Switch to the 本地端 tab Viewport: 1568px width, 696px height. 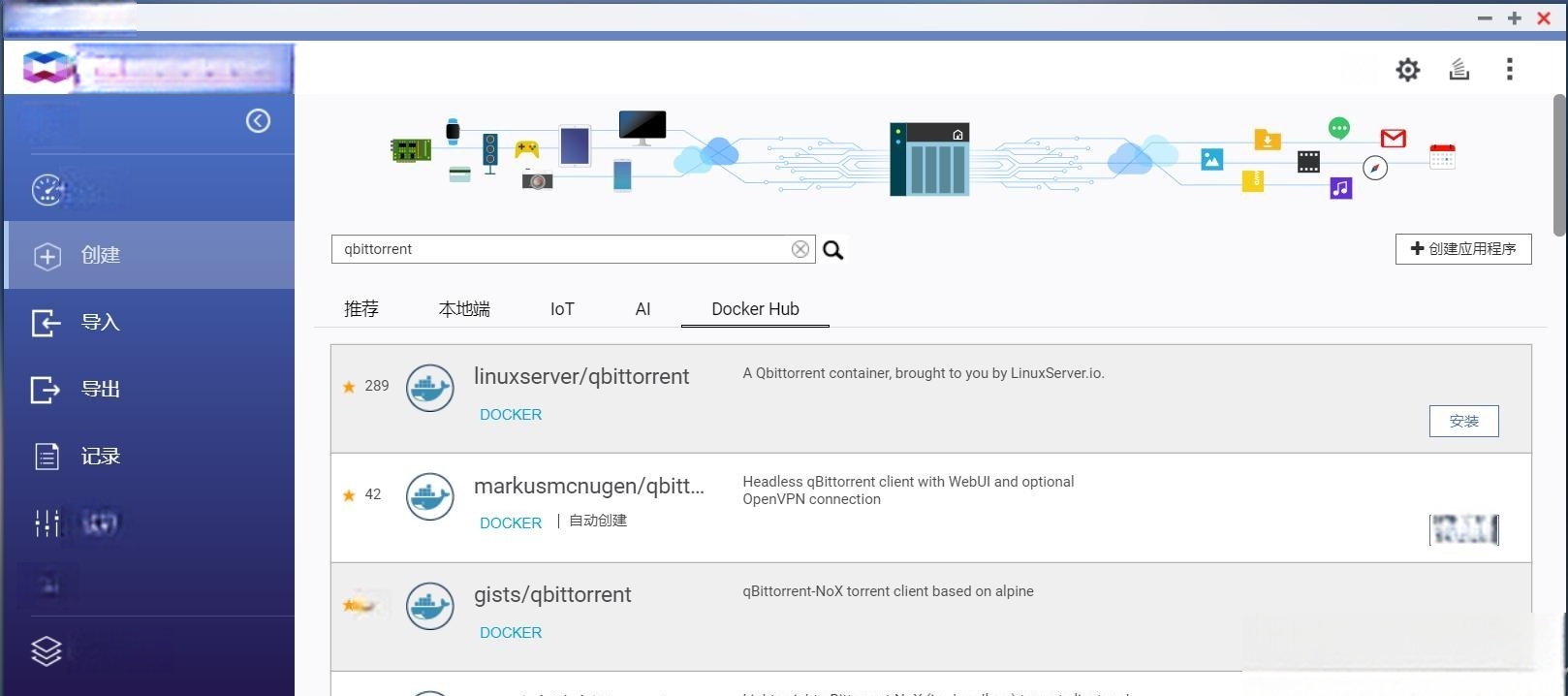464,308
